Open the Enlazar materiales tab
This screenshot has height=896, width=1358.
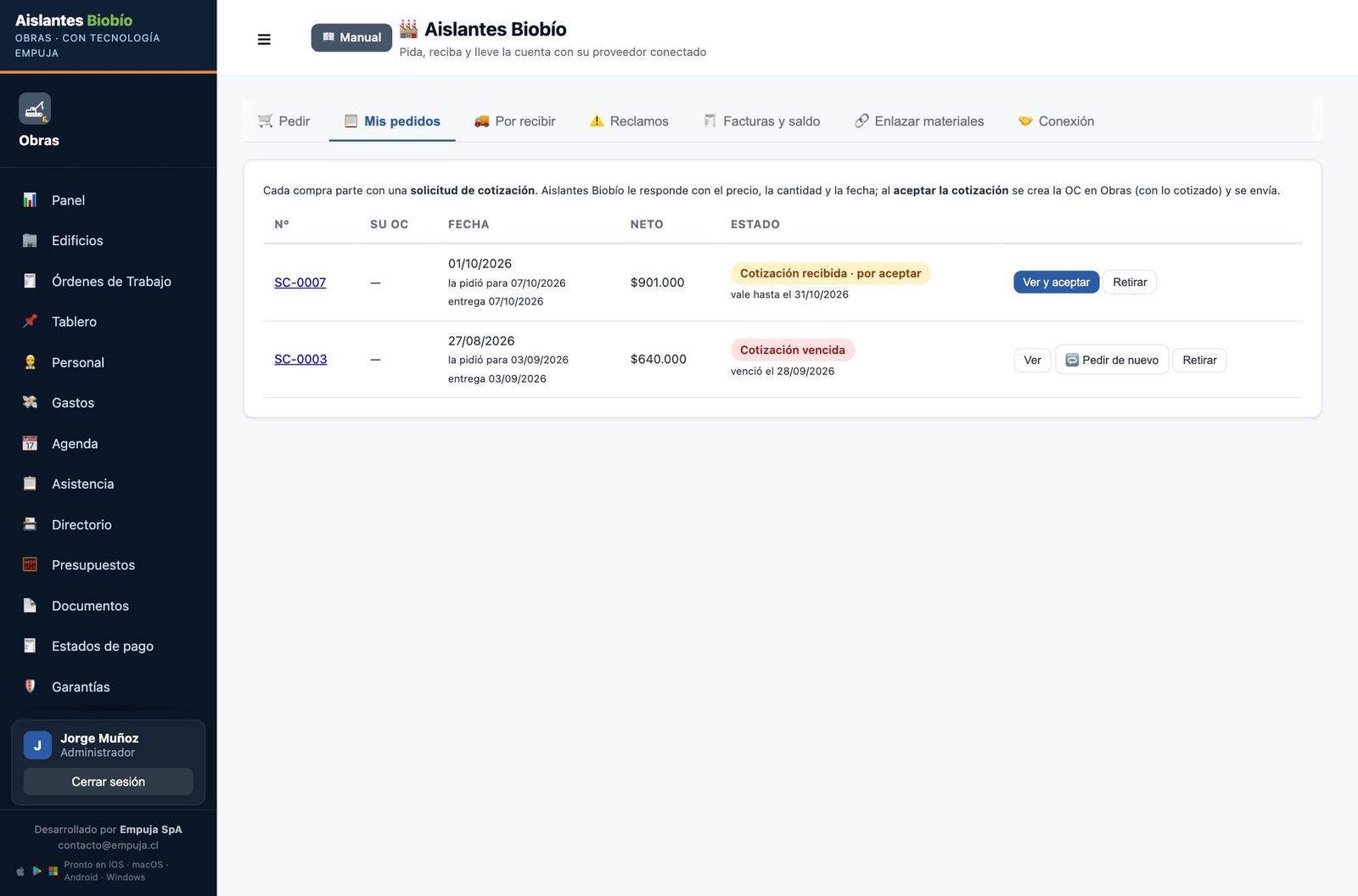pos(919,121)
